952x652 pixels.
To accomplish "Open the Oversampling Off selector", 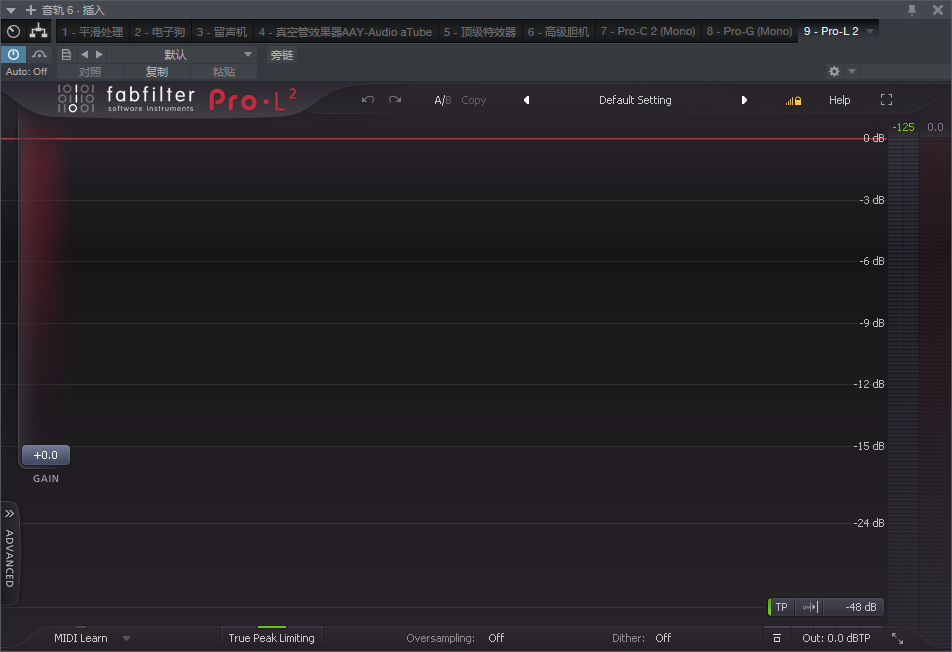I will point(496,638).
